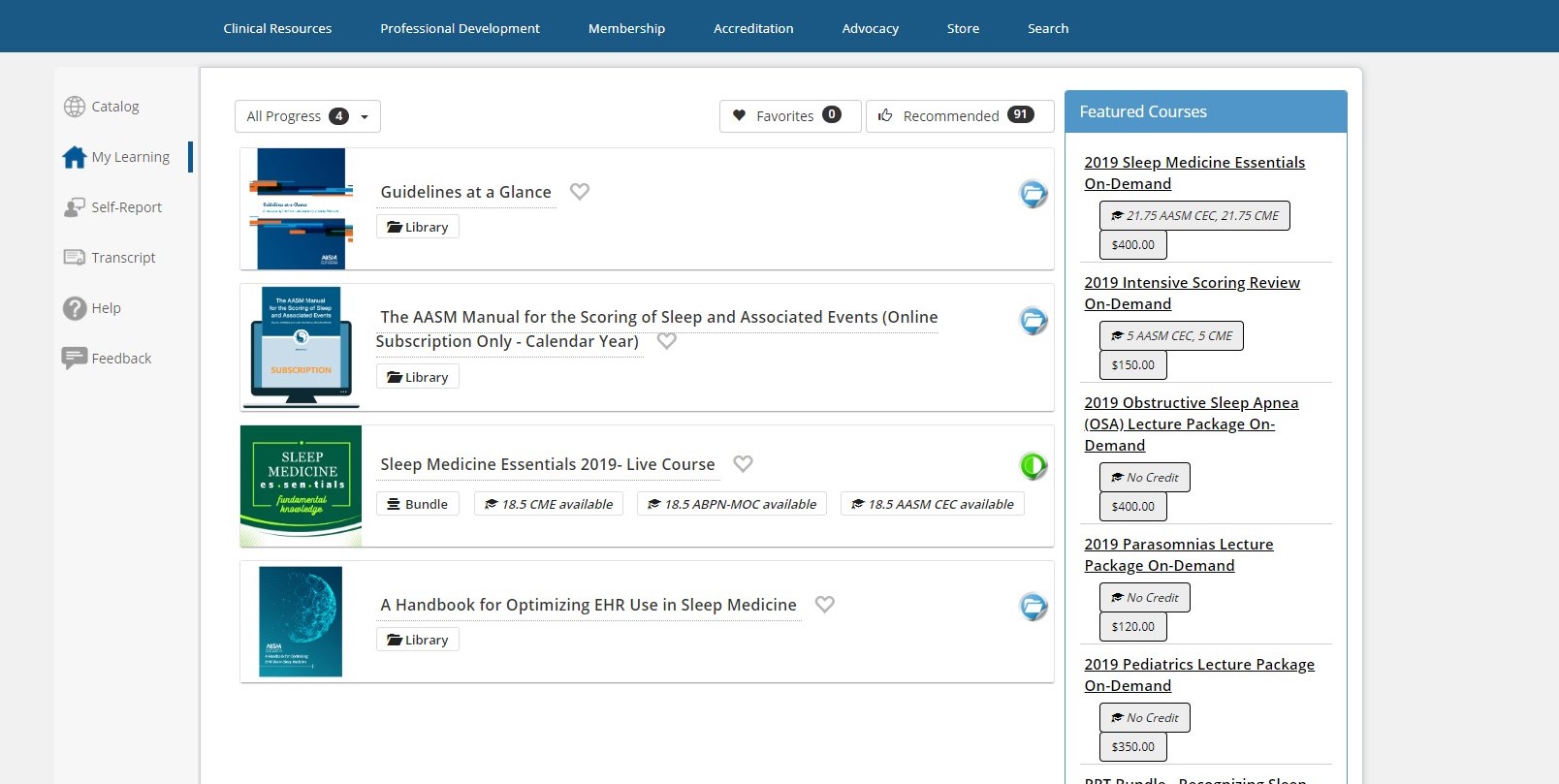Click the Recommended 91 button

coord(960,116)
